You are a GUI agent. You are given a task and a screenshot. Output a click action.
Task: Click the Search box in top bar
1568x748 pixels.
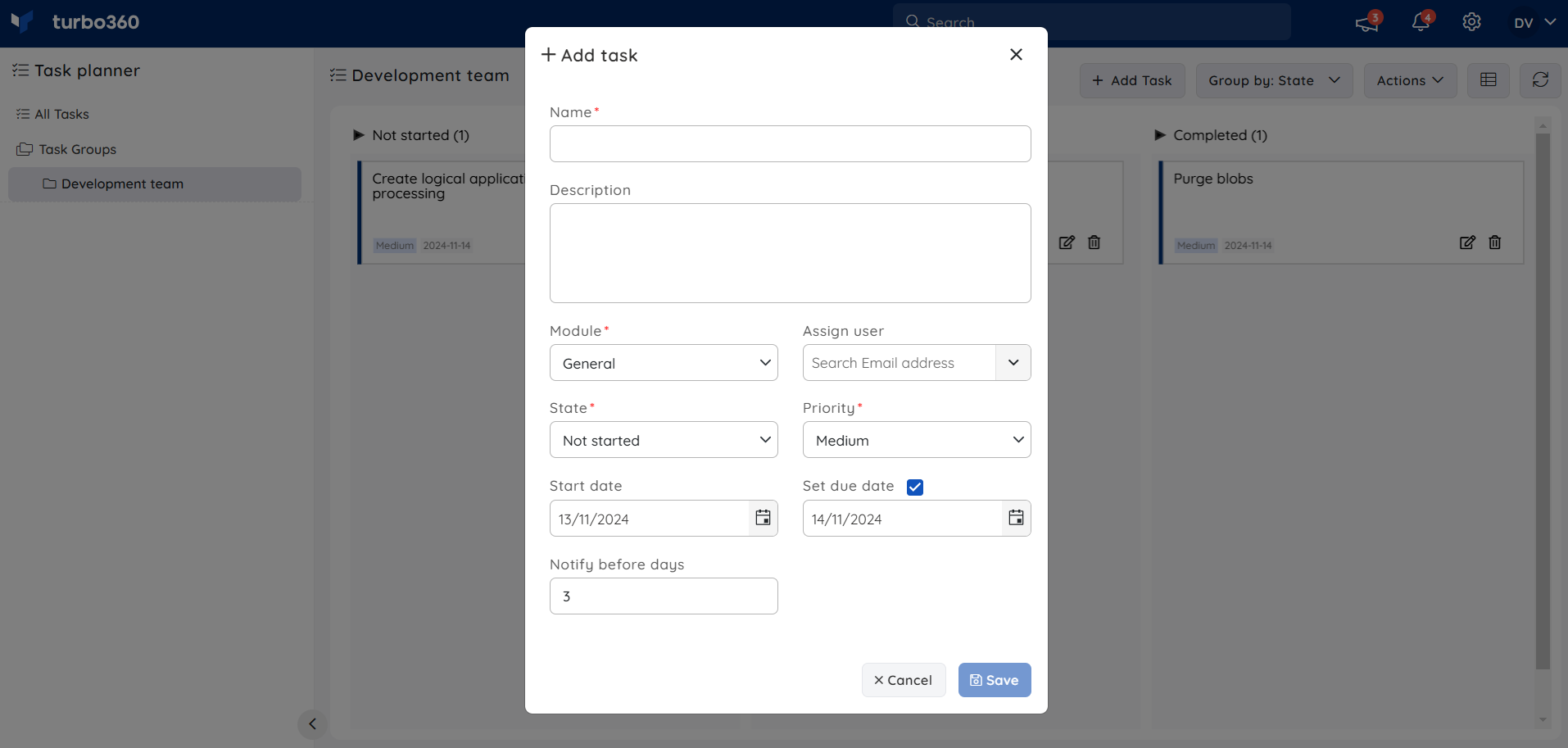coord(1091,22)
